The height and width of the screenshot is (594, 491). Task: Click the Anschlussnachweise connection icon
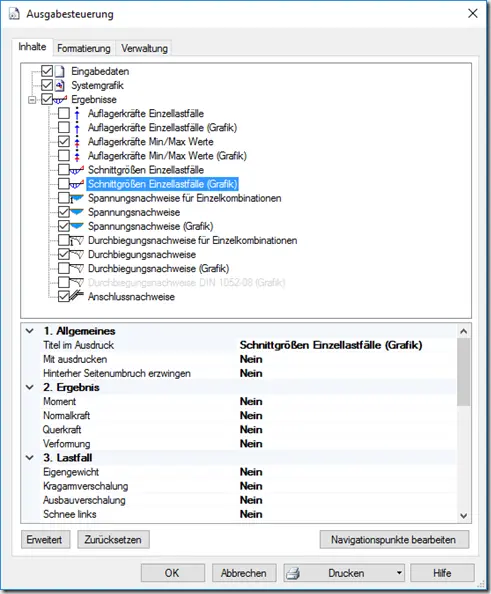pos(77,296)
